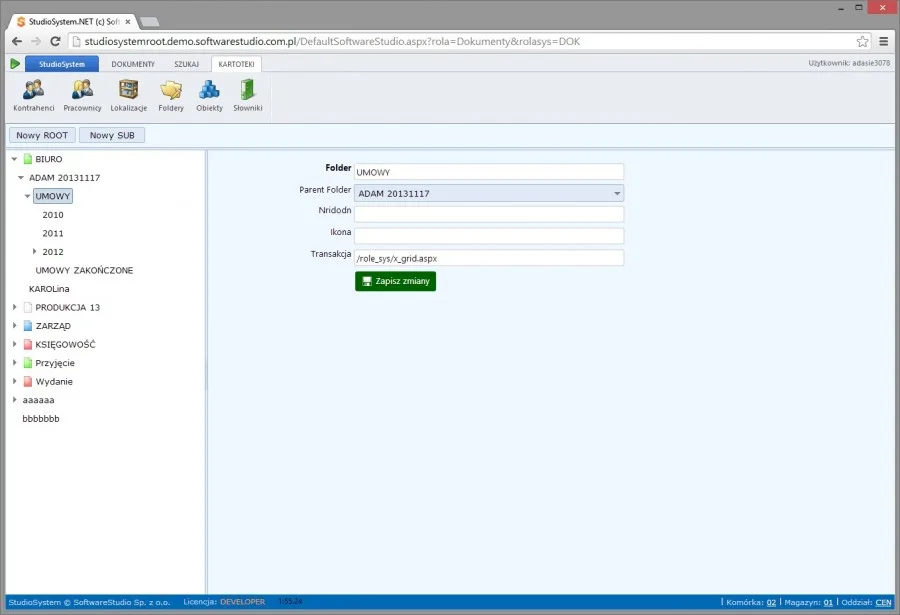Expand the 2012 tree node
Viewport: 900px width, 615px height.
(34, 252)
